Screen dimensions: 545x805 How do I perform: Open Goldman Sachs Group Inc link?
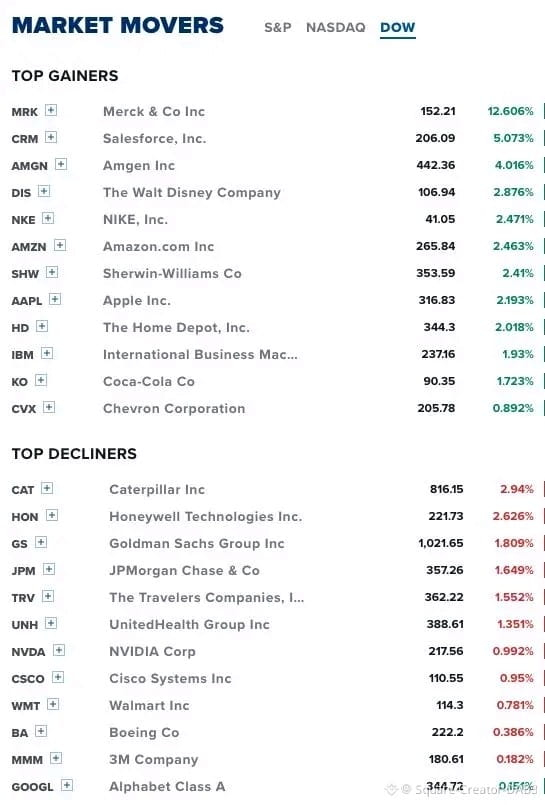pos(197,543)
